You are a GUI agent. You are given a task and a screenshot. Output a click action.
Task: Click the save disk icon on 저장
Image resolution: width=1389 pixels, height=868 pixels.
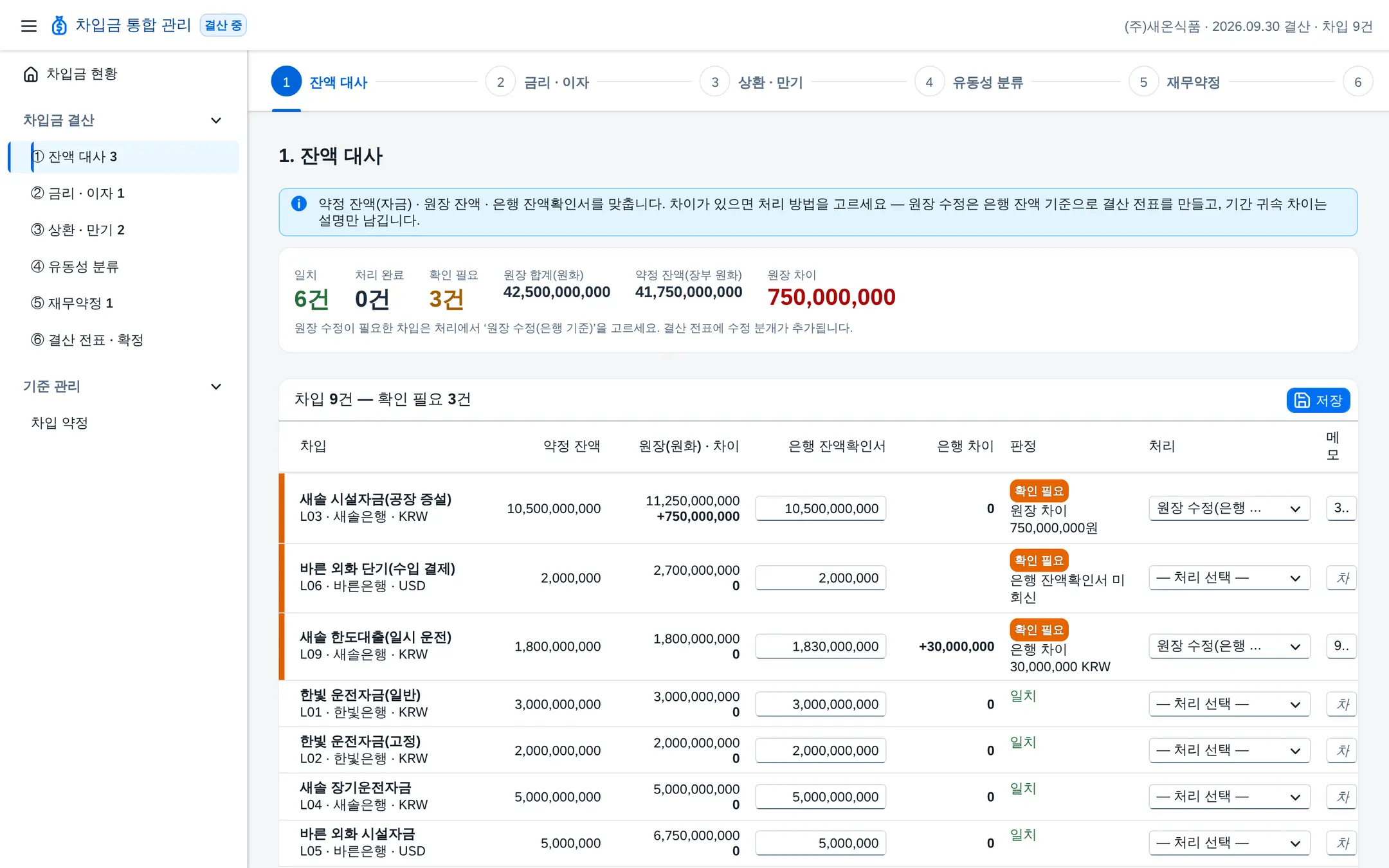click(x=1302, y=400)
